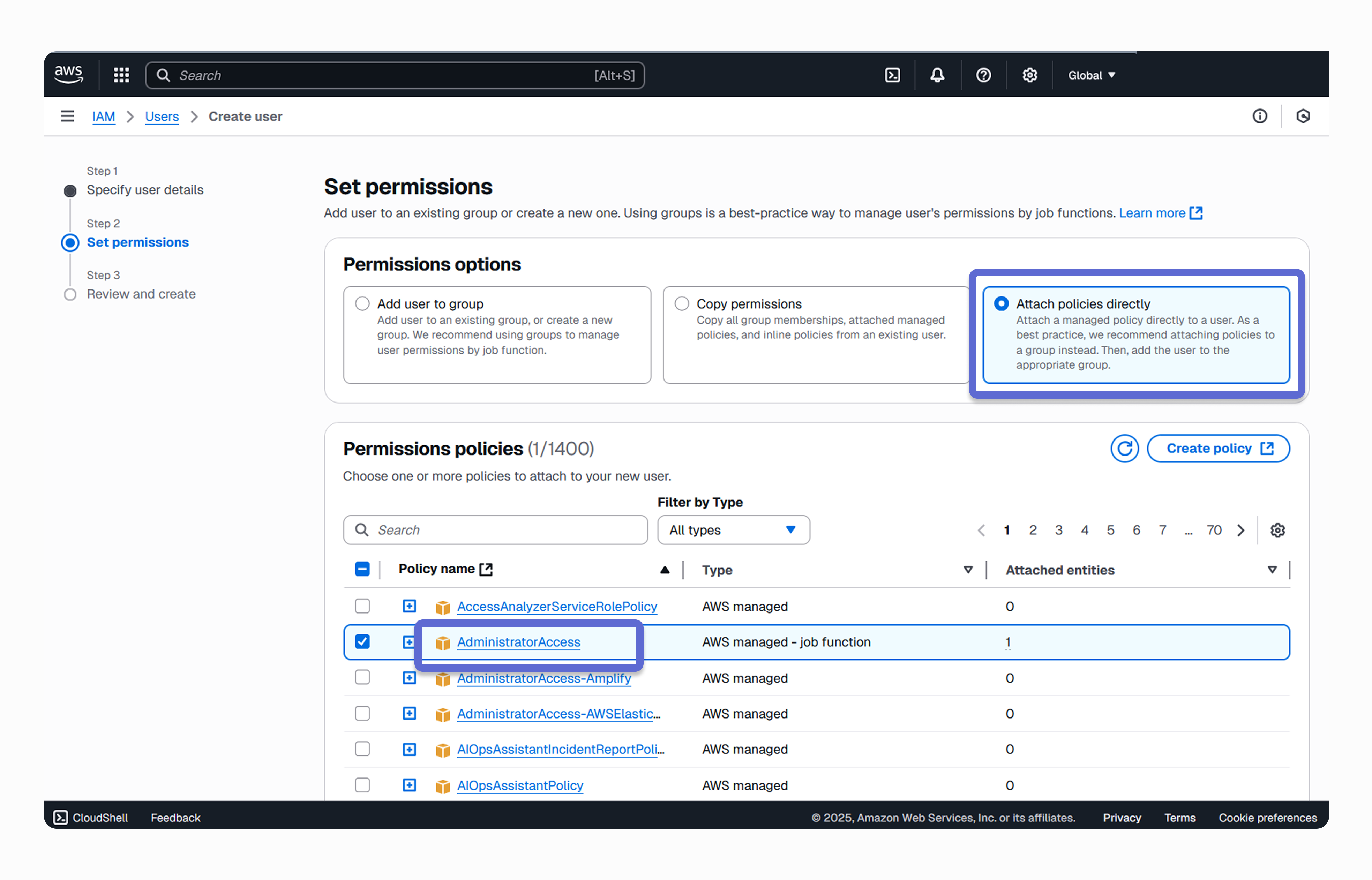Open the help question mark menu
1372x880 pixels.
(983, 75)
